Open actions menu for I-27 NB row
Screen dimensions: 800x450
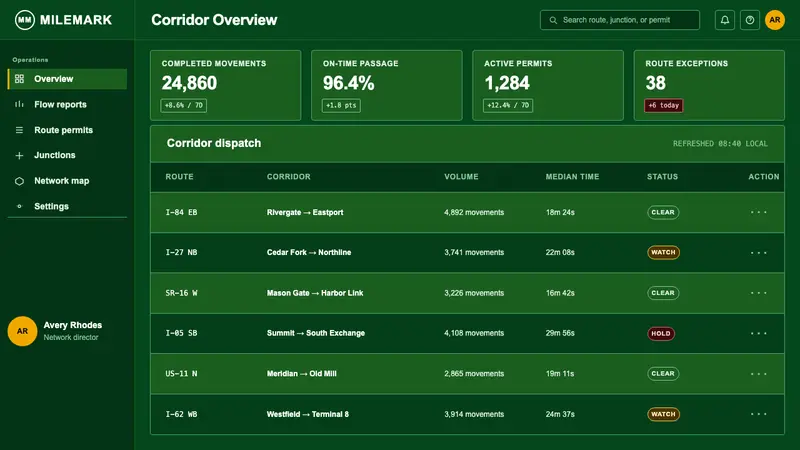pyautogui.click(x=759, y=253)
